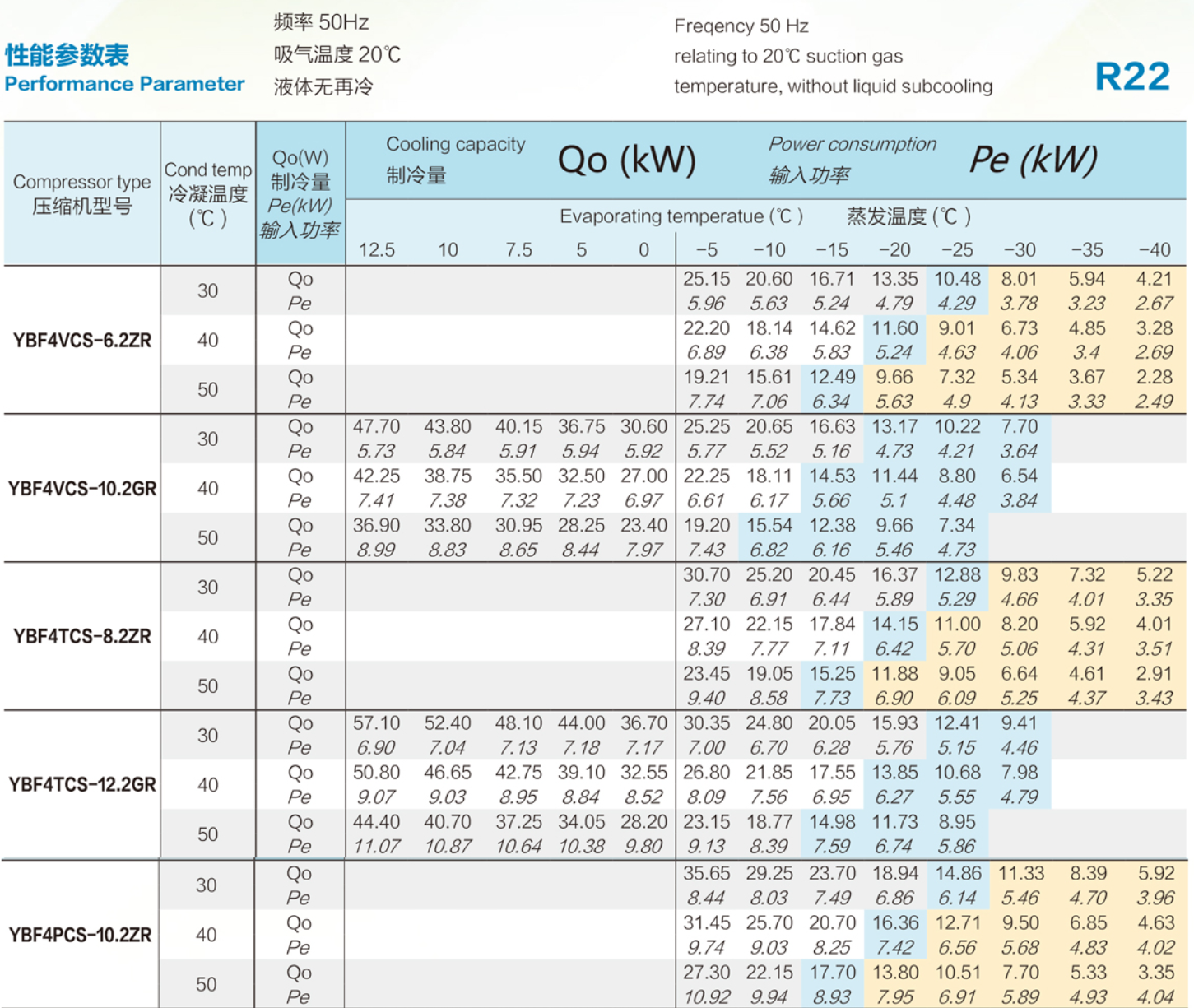Select the large 'Qo (kW)' heading
The width and height of the screenshot is (1194, 1008).
(627, 160)
